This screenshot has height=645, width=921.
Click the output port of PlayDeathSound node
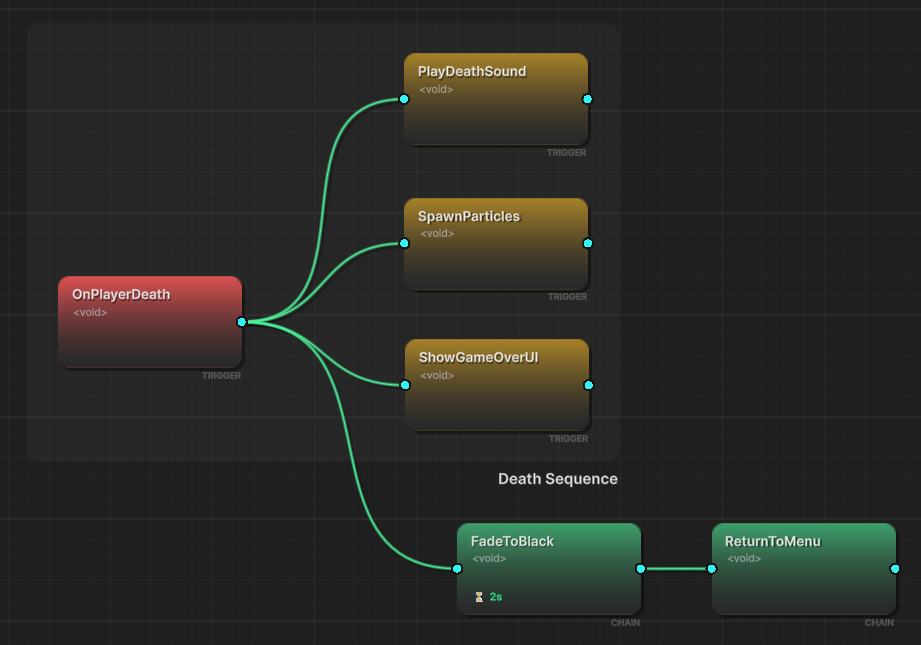[x=587, y=99]
